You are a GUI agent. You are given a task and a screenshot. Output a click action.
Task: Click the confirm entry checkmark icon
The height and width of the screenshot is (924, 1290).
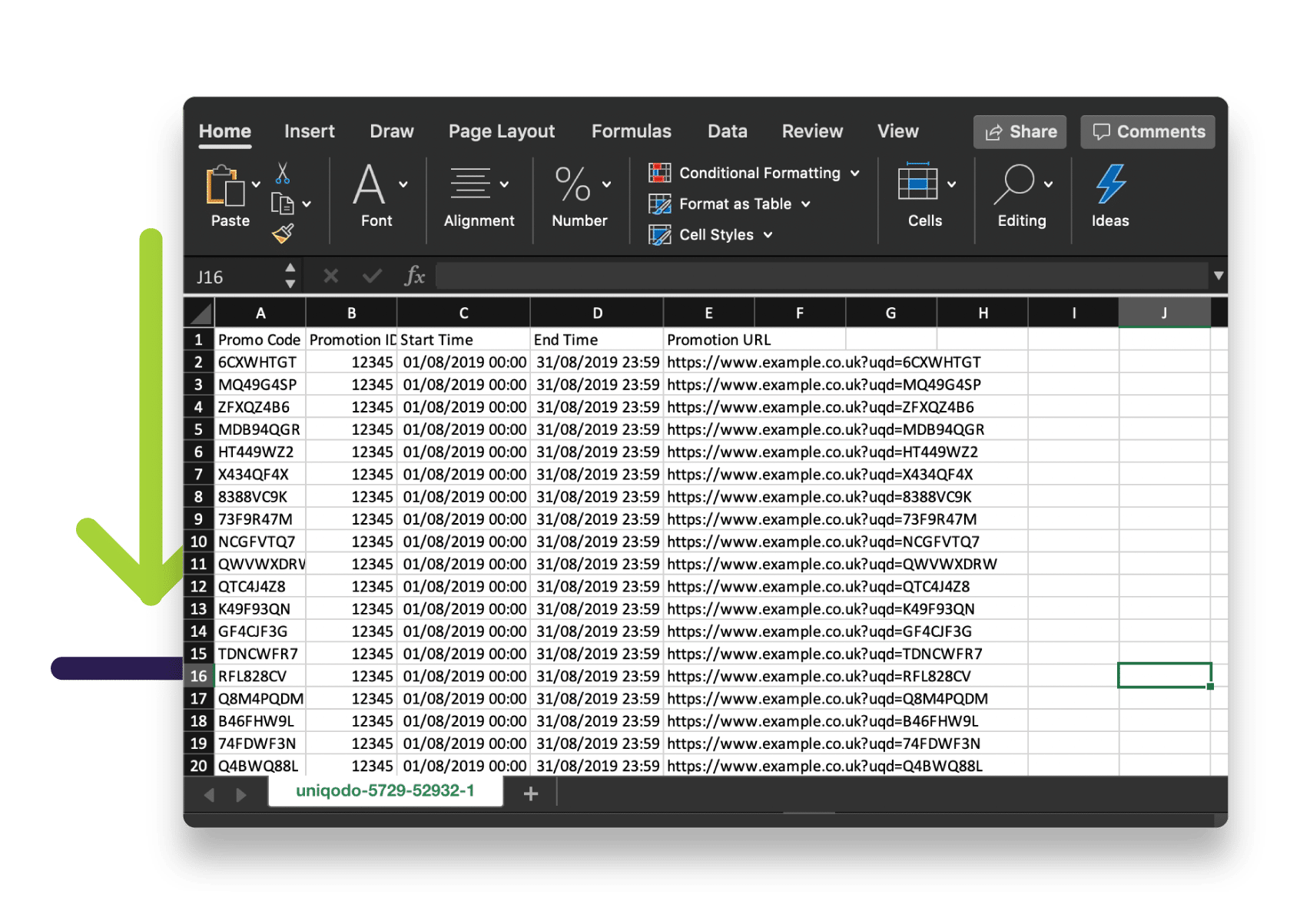point(373,276)
